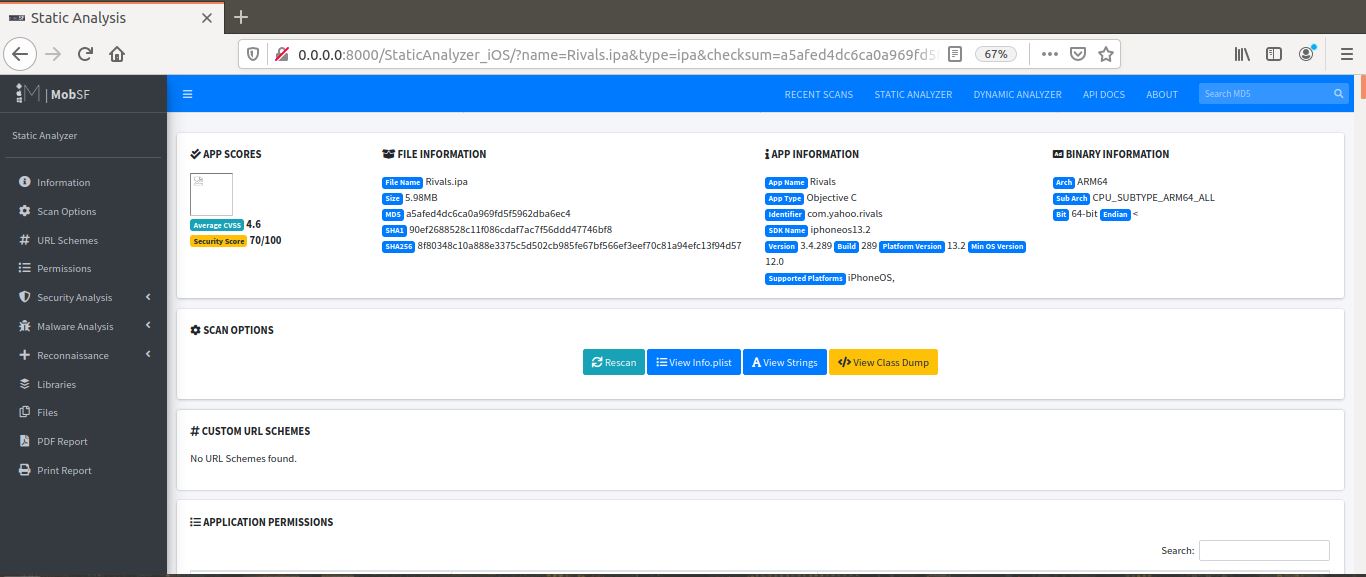Select the Static Analysis browser tab
This screenshot has height=577, width=1366.
point(110,18)
